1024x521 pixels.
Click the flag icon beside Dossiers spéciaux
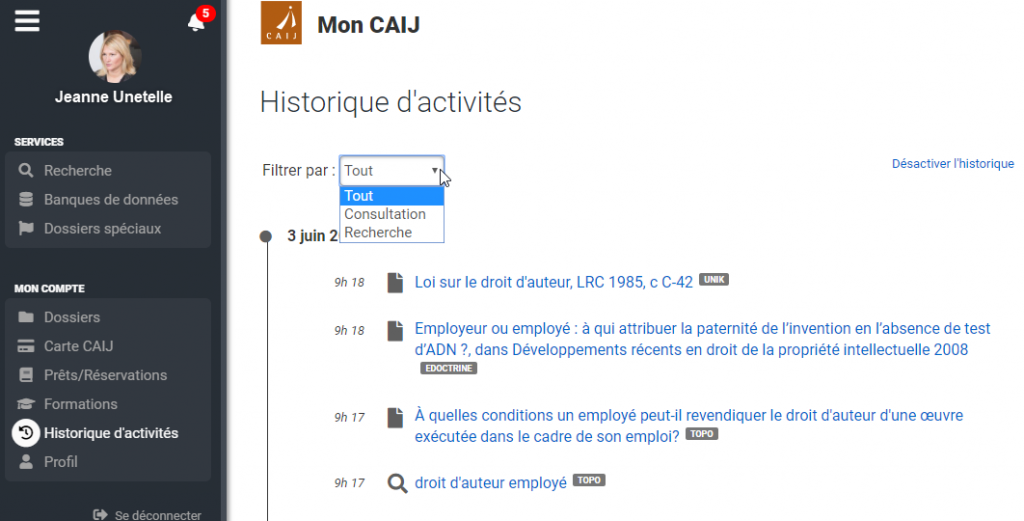pos(26,229)
